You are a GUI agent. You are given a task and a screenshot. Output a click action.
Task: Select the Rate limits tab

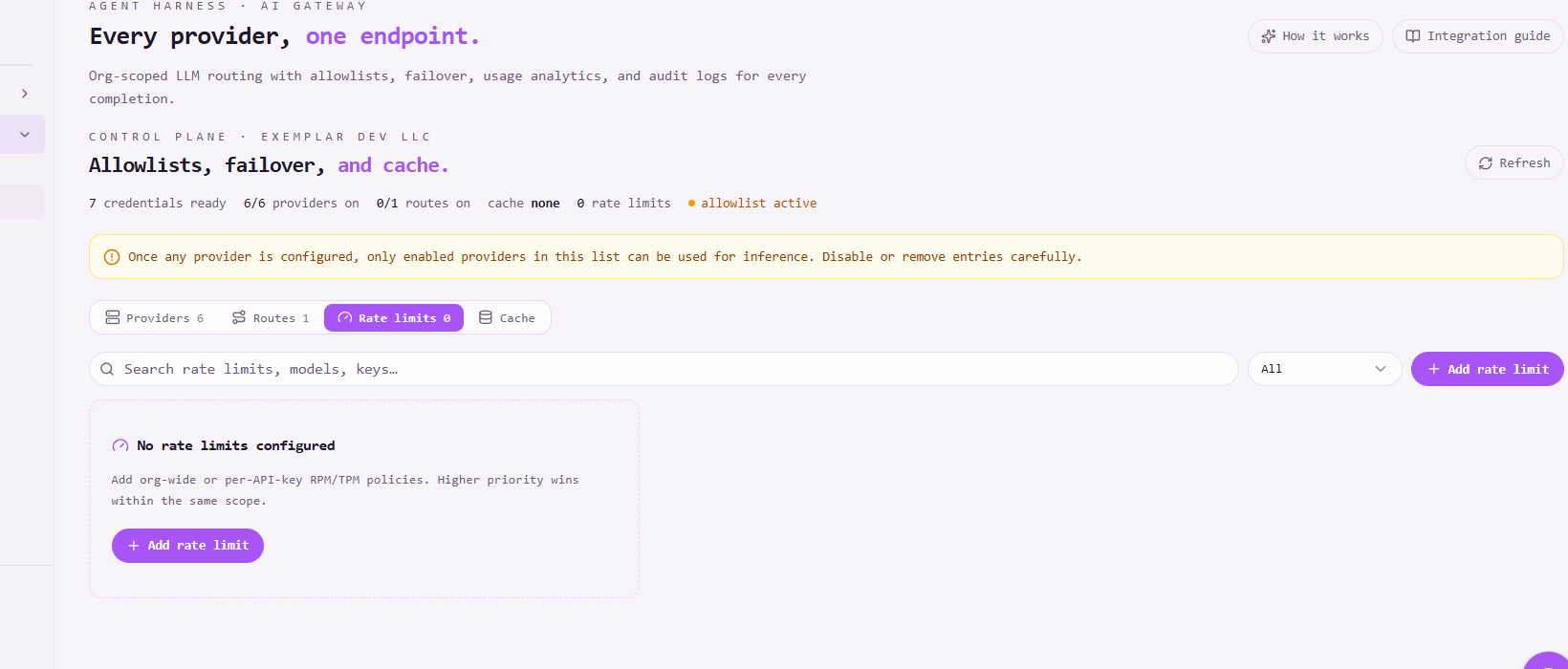(394, 318)
